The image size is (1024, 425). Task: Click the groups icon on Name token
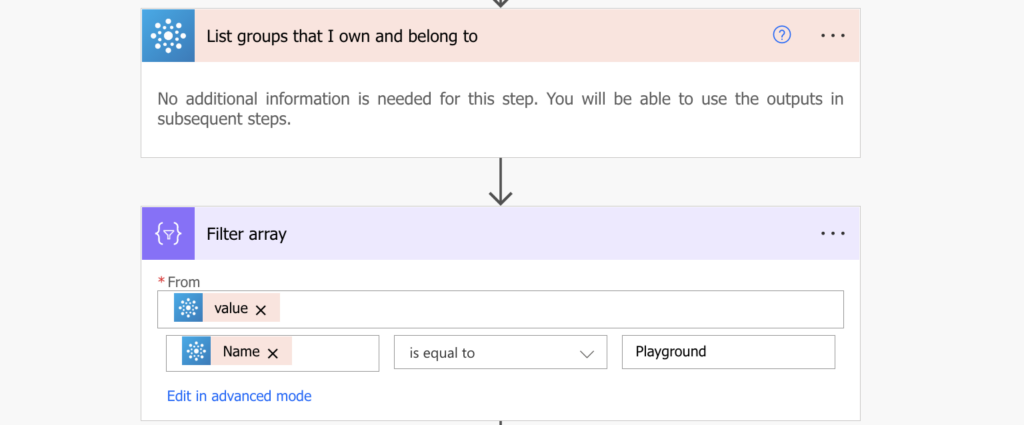196,351
